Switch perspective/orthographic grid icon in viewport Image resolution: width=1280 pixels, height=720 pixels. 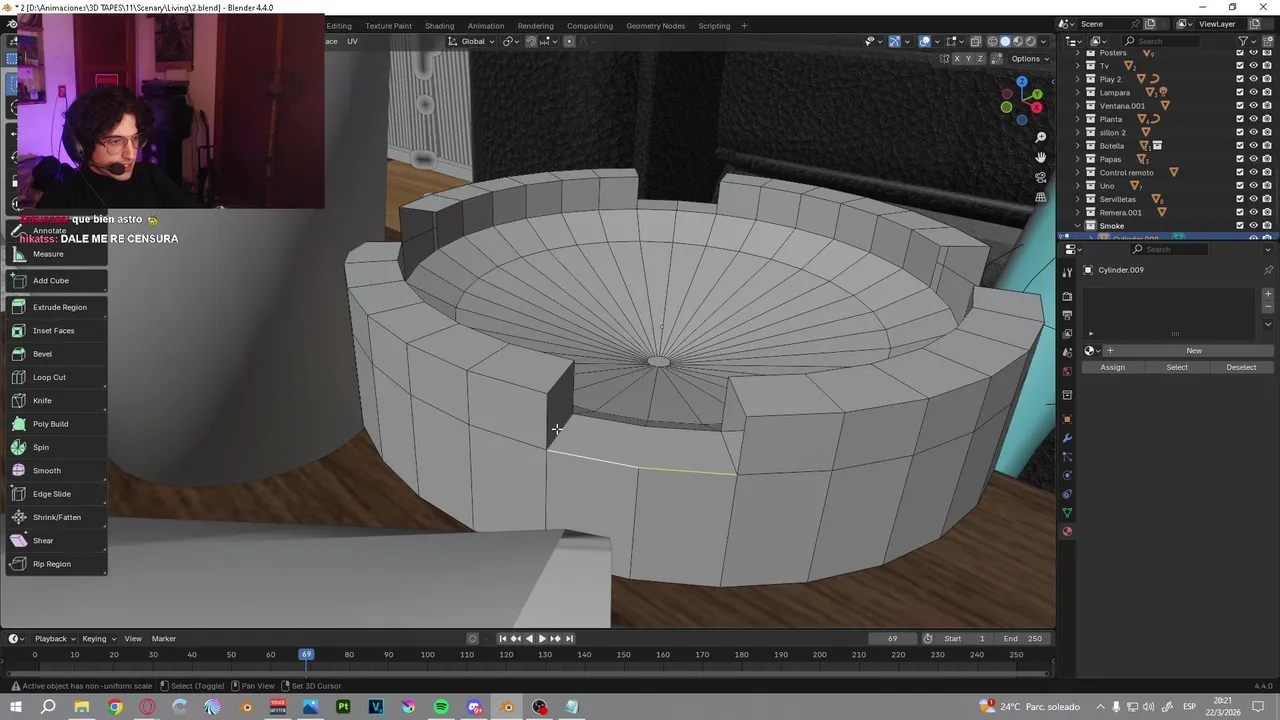pyautogui.click(x=1041, y=197)
